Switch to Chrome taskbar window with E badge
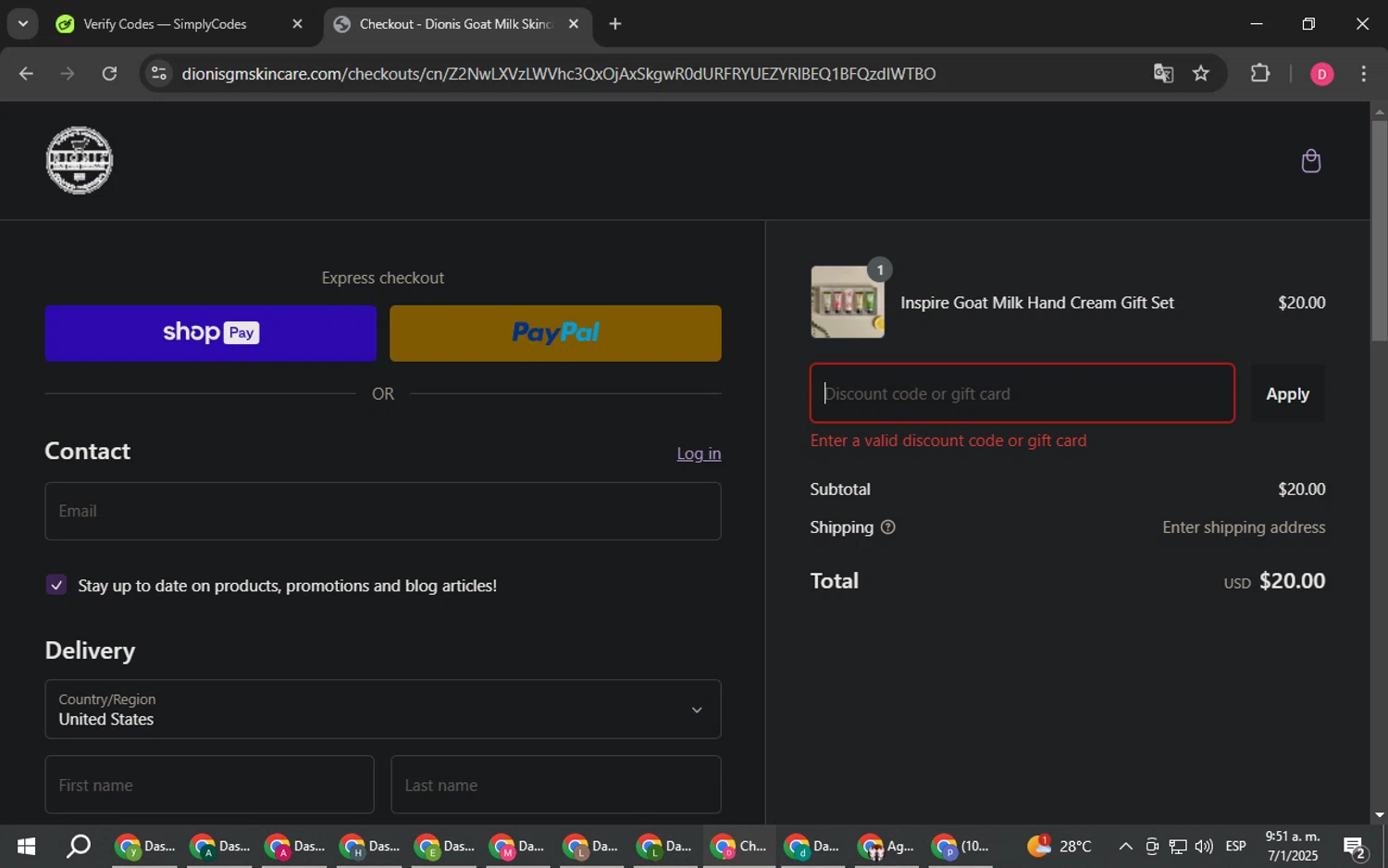Image resolution: width=1388 pixels, height=868 pixels. pos(442,846)
